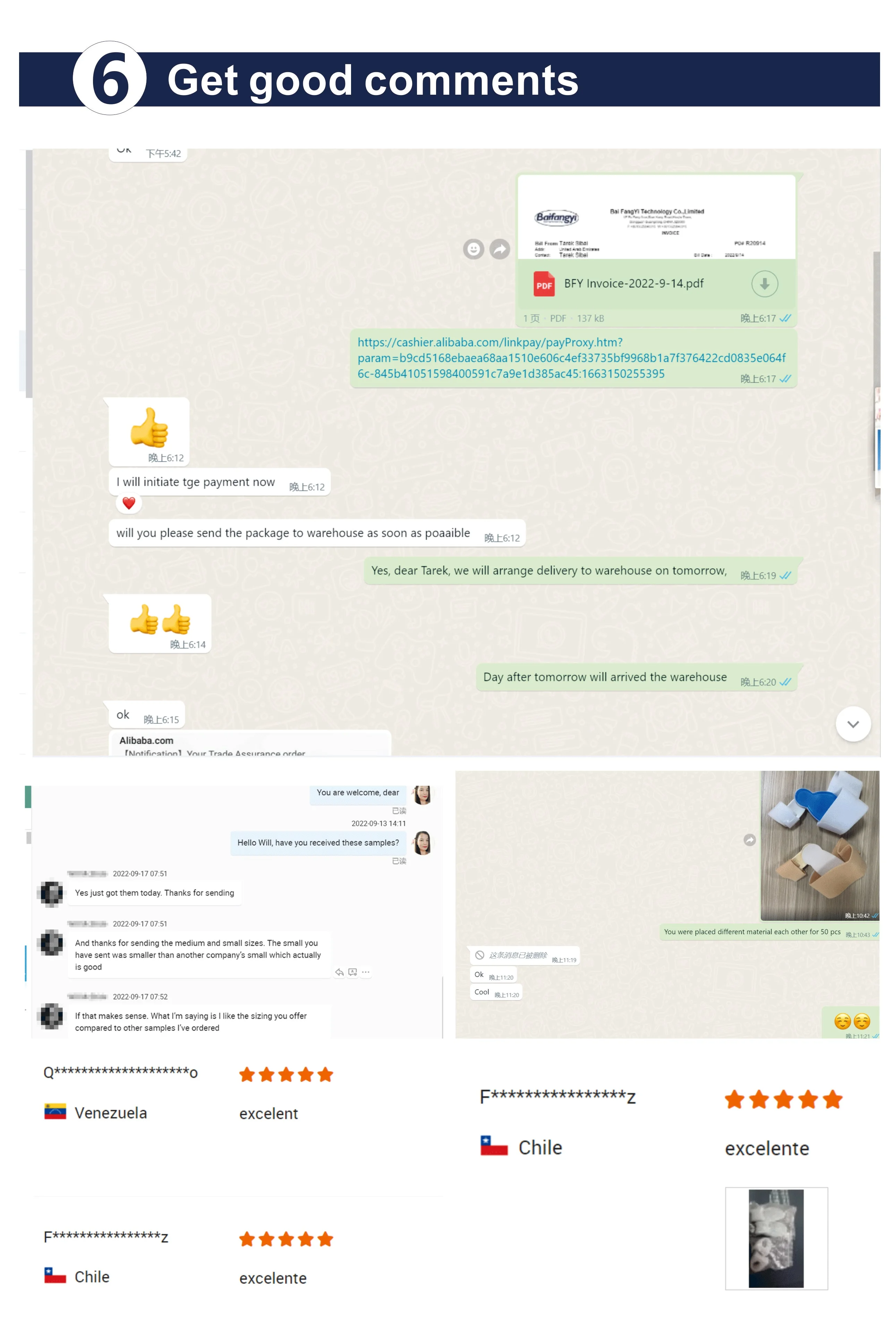Download the BFY Invoice PDF file
The image size is (896, 1338).
click(x=764, y=283)
